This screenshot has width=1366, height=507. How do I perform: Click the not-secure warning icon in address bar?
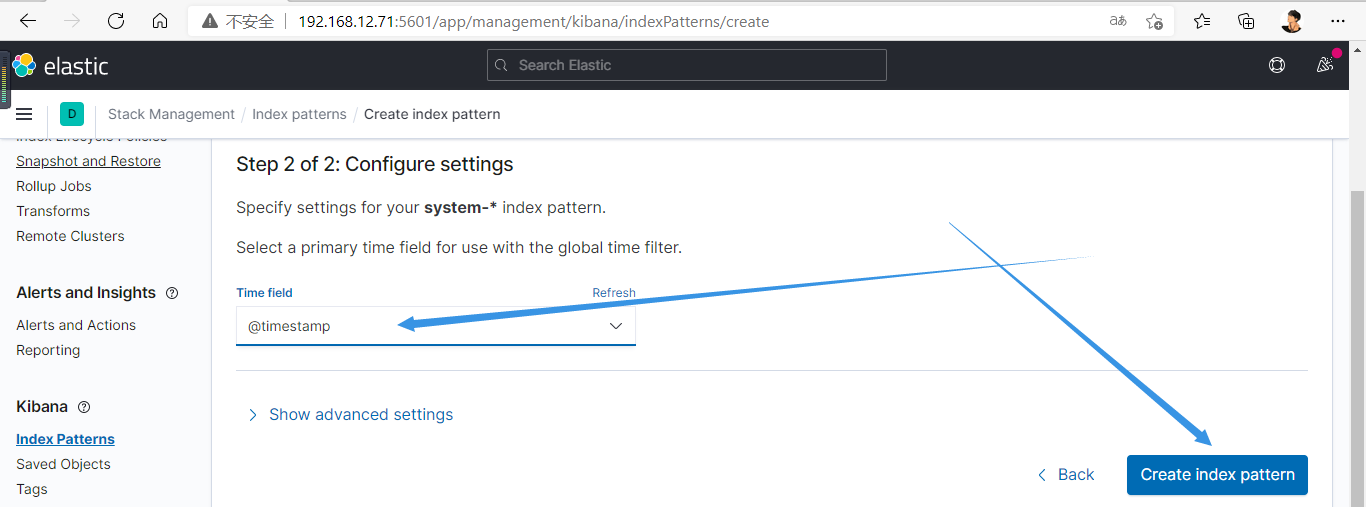point(210,21)
